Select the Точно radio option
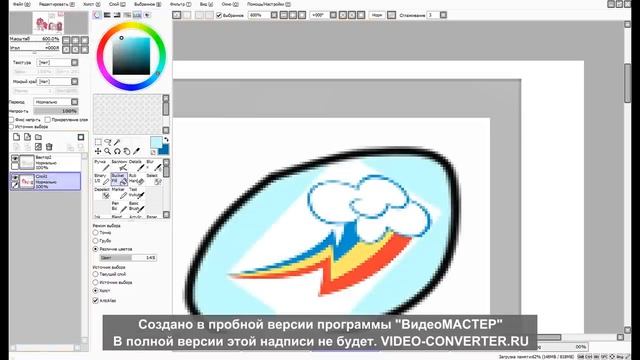The width and height of the screenshot is (640, 360). click(96, 232)
